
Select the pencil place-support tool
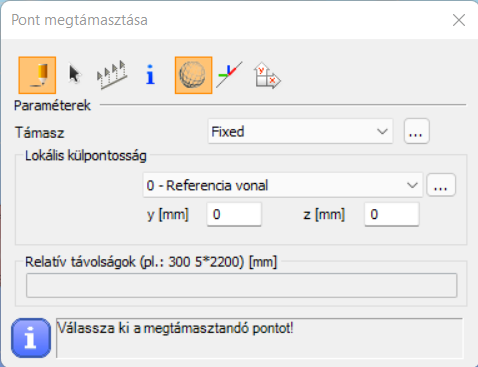coord(37,75)
